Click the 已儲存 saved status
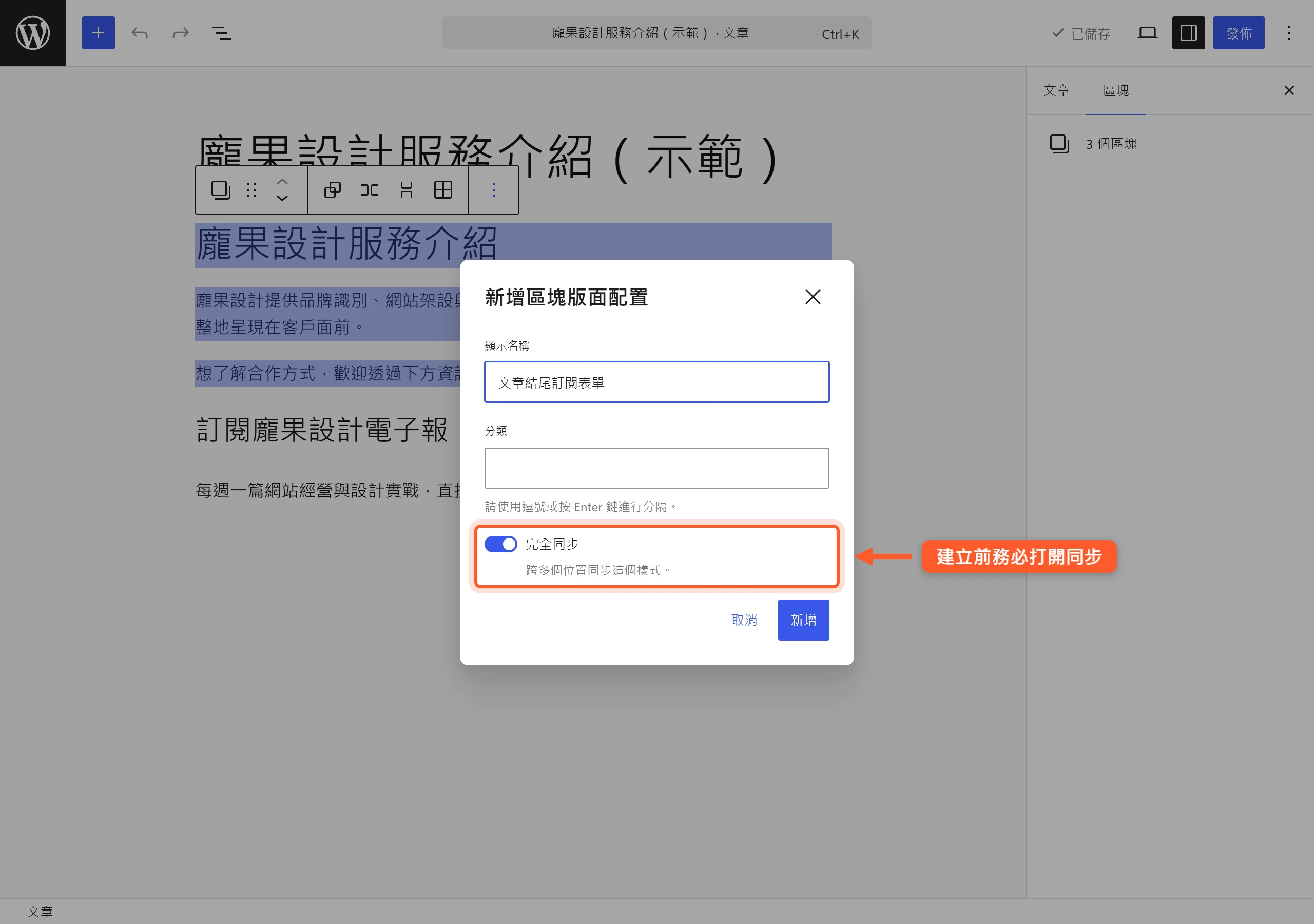Viewport: 1314px width, 924px height. coord(1080,33)
